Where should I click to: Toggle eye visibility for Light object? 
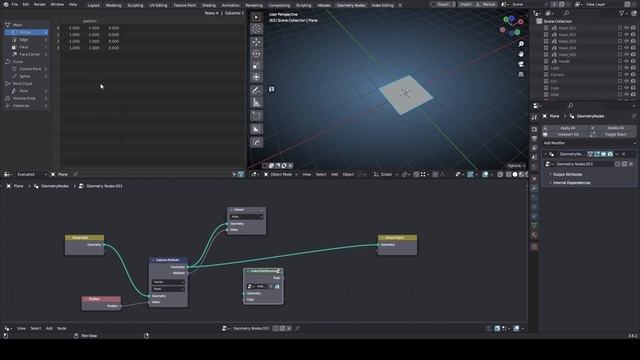point(627,68)
